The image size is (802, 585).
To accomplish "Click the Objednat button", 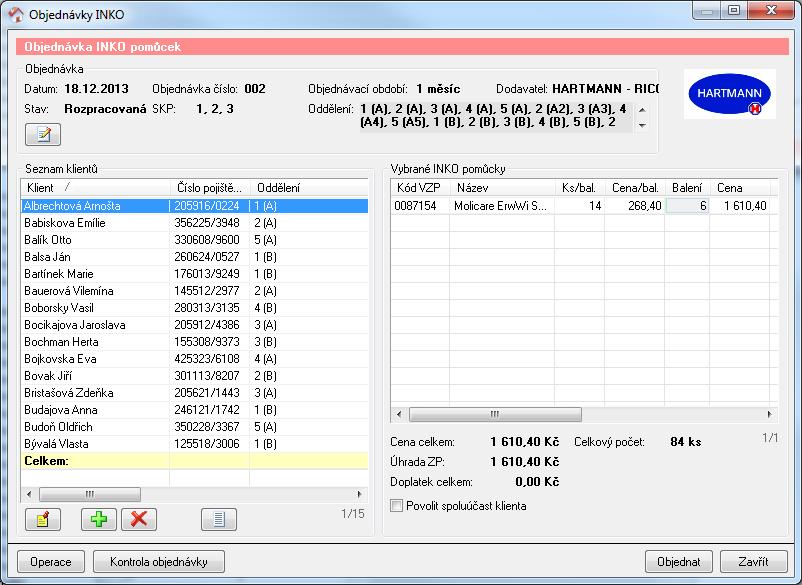I will point(679,562).
